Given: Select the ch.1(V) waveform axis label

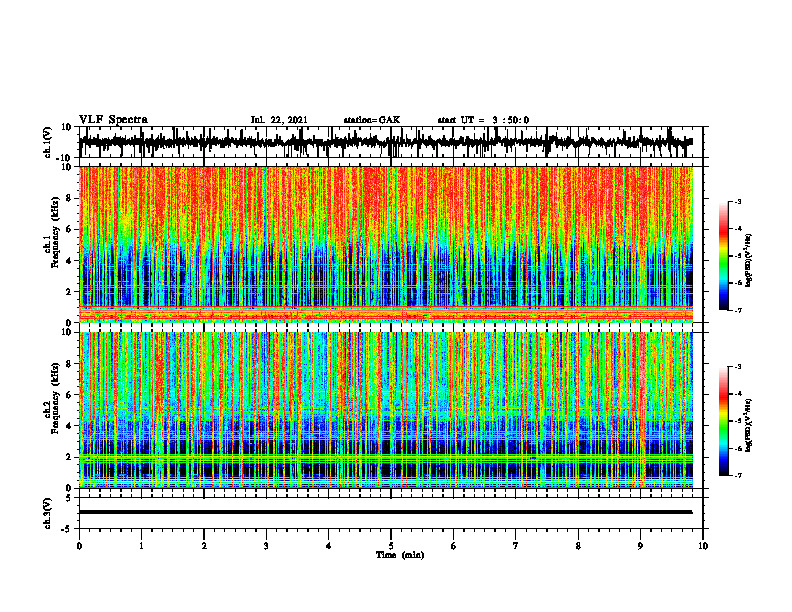Looking at the screenshot, I should (48, 142).
